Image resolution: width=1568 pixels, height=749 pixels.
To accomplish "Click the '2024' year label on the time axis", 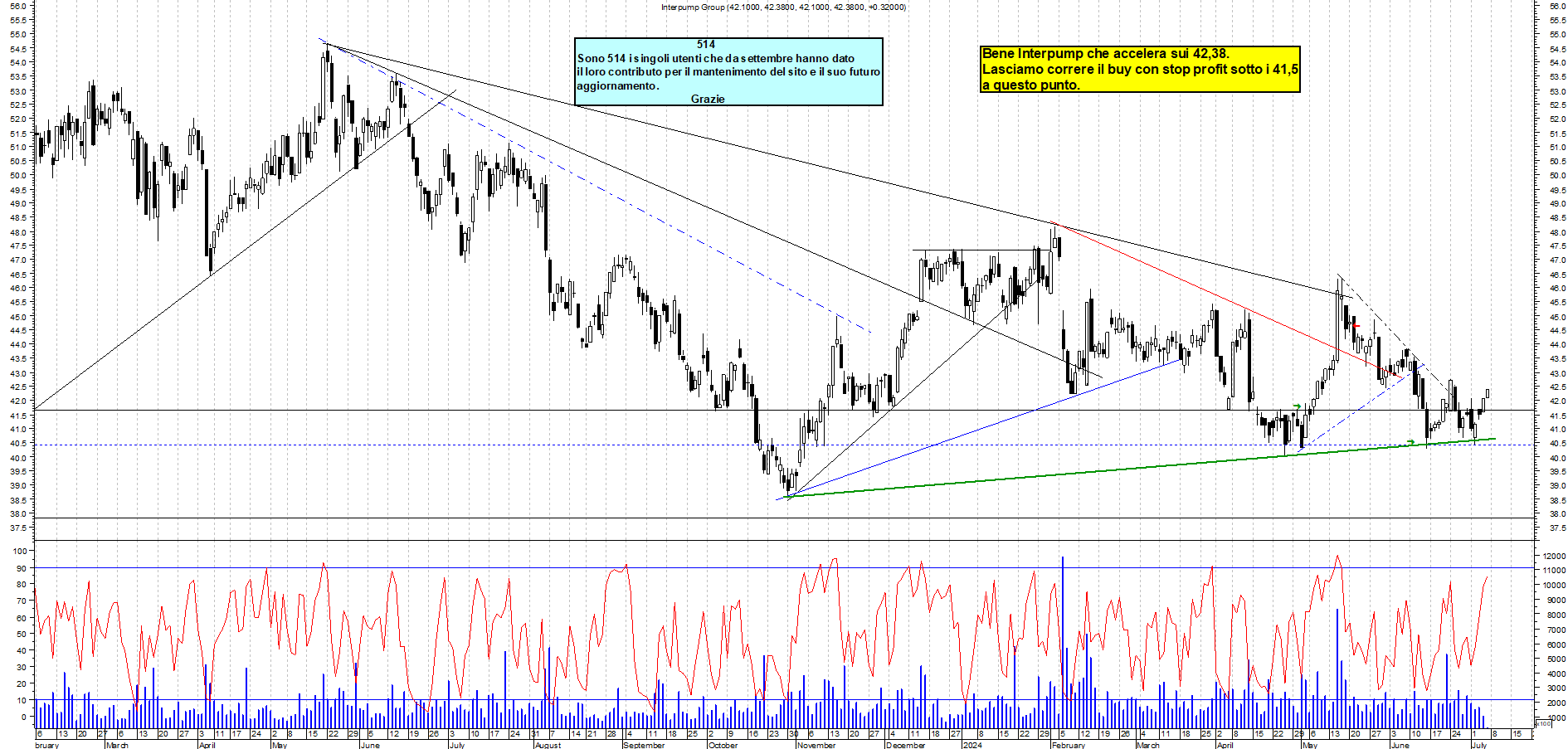I will [x=972, y=745].
